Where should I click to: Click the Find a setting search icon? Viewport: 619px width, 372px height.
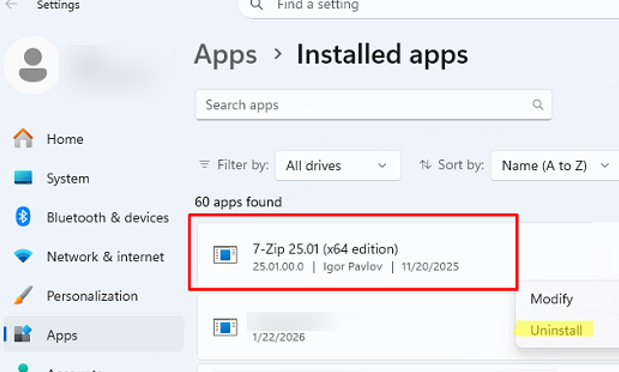click(x=257, y=5)
